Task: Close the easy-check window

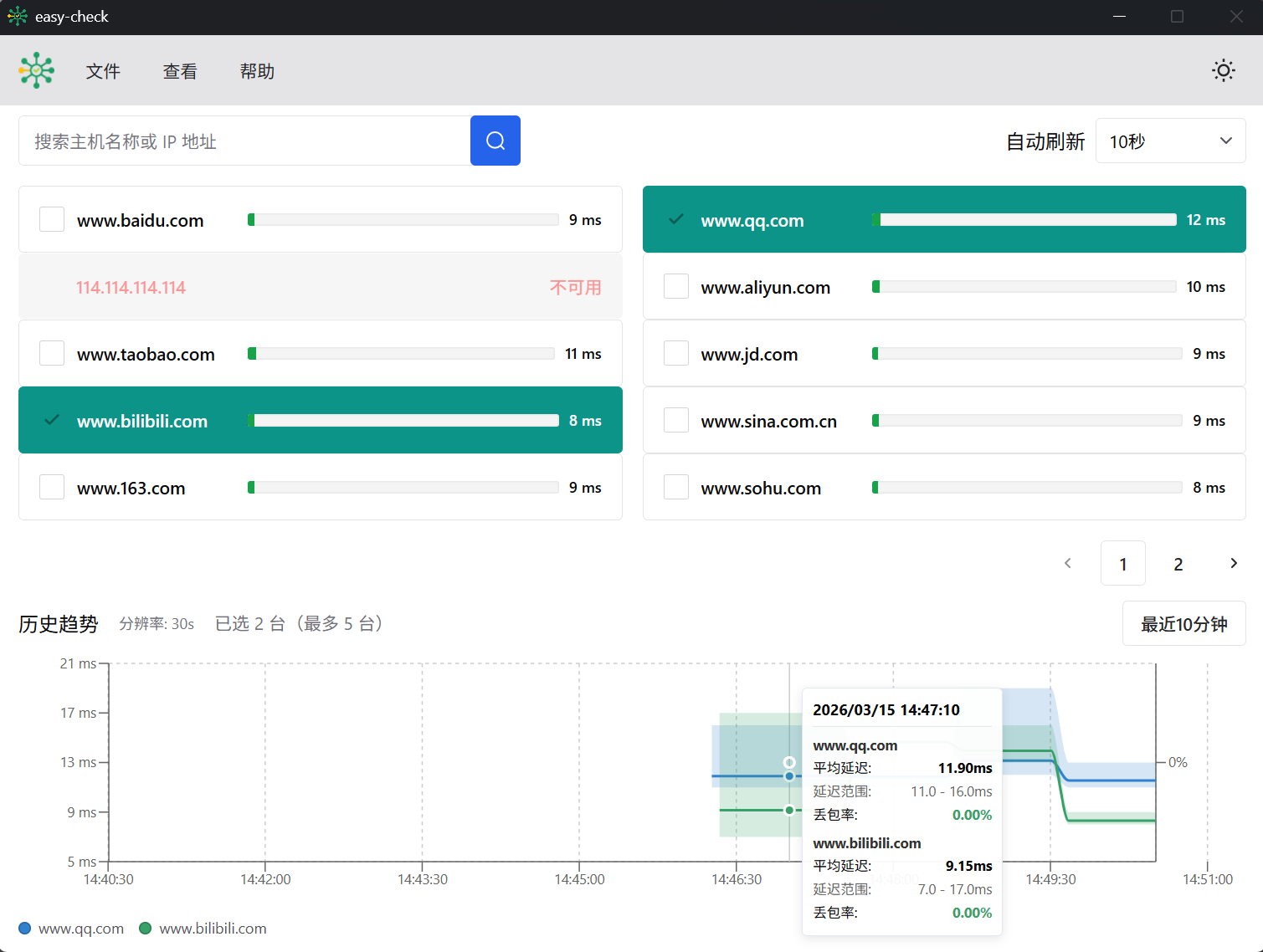Action: (1236, 17)
